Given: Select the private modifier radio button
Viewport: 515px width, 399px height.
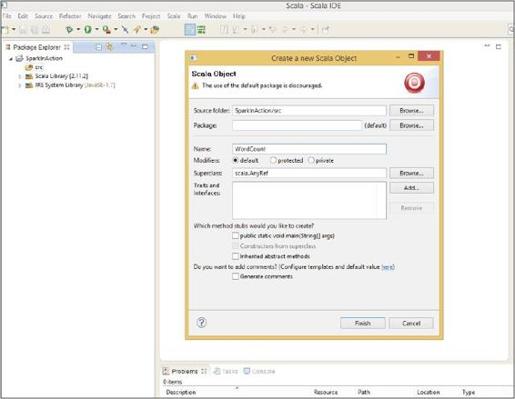Looking at the screenshot, I should click(311, 160).
